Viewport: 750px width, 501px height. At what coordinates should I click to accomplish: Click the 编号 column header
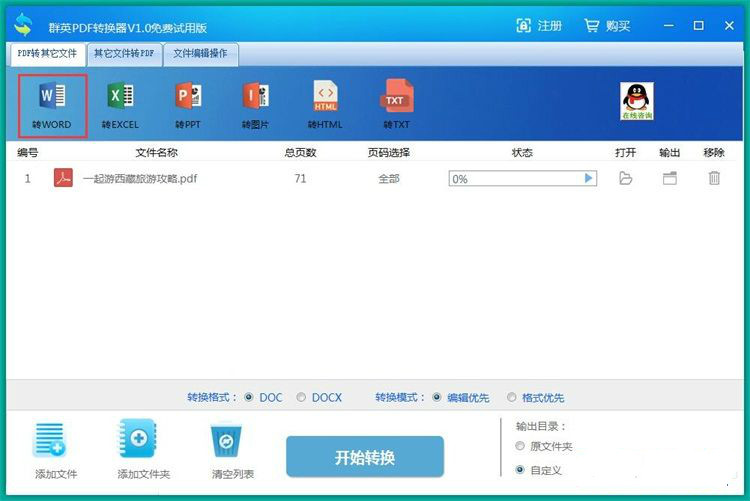(x=27, y=152)
